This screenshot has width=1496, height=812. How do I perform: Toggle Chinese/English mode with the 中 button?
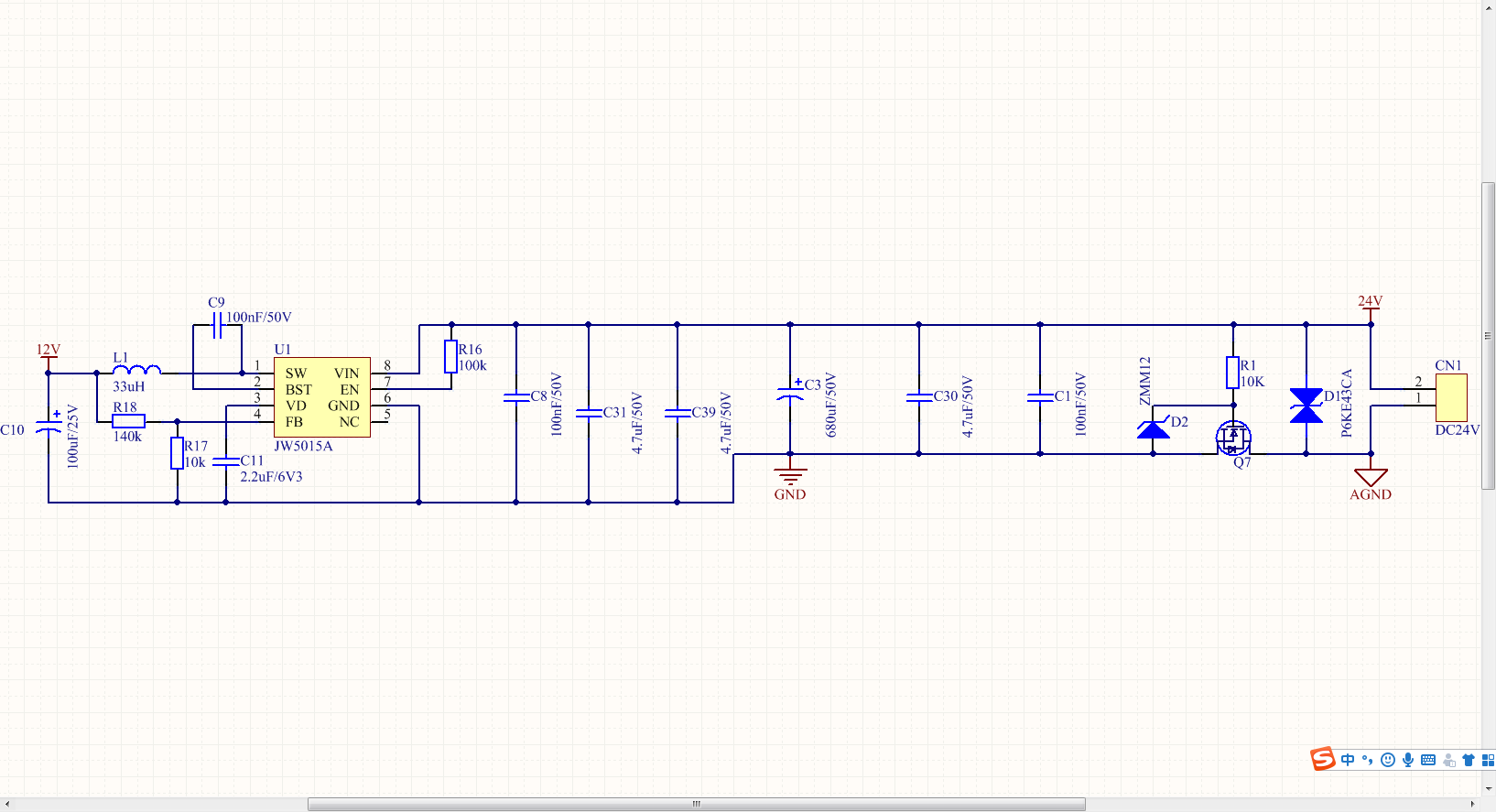[x=1348, y=760]
